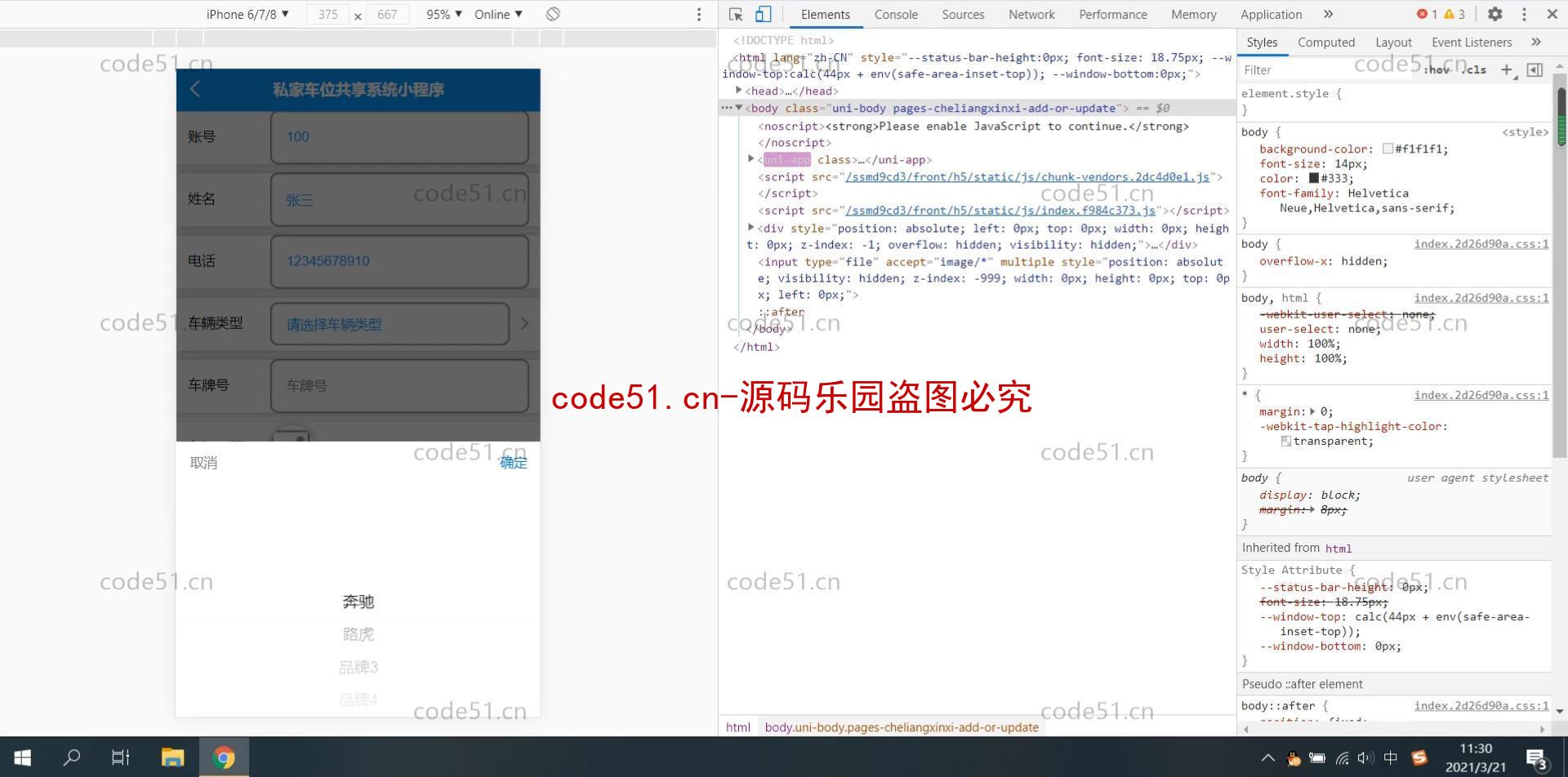The height and width of the screenshot is (777, 1568).
Task: Click the rotate device icon
Action: [x=553, y=14]
